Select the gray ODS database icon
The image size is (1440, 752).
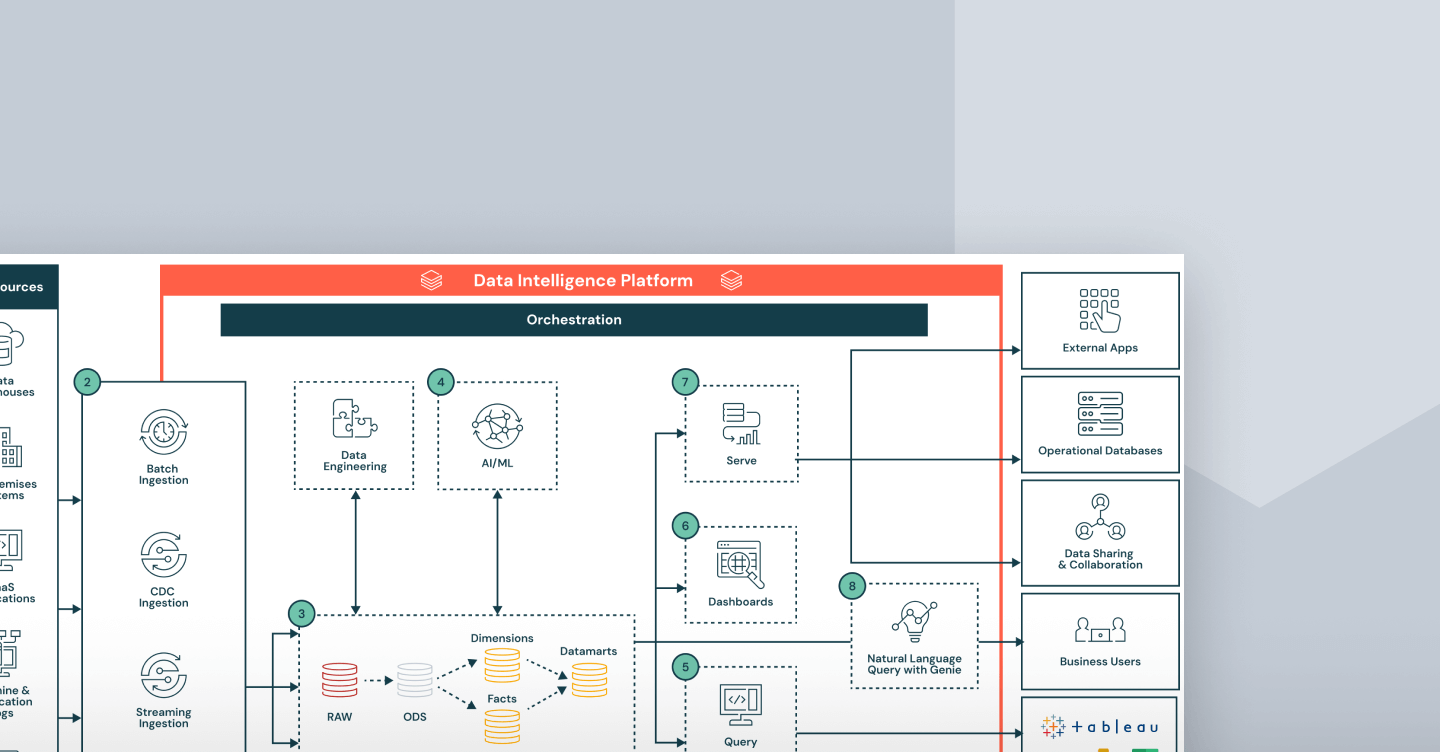(415, 680)
